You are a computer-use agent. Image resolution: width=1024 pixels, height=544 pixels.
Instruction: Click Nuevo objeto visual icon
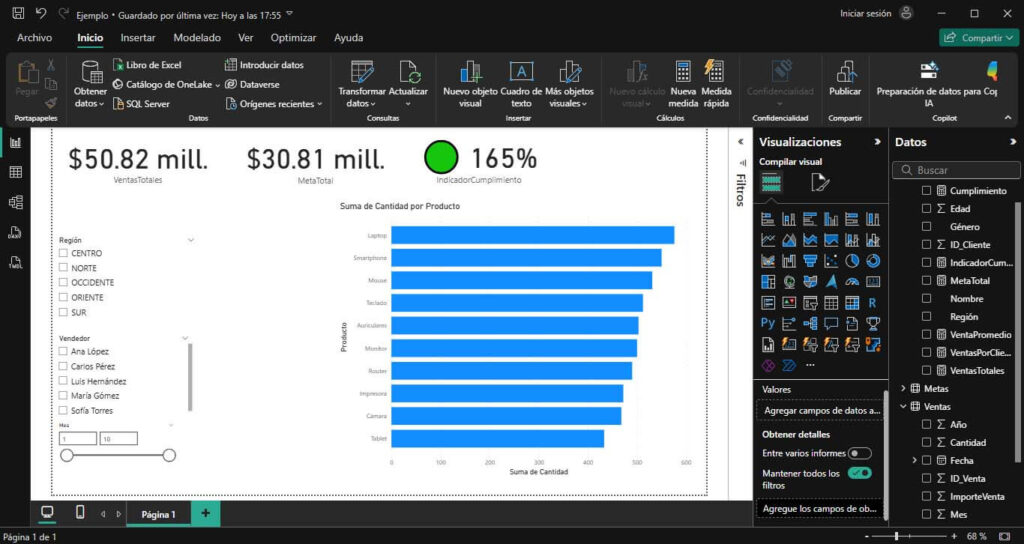(470, 73)
